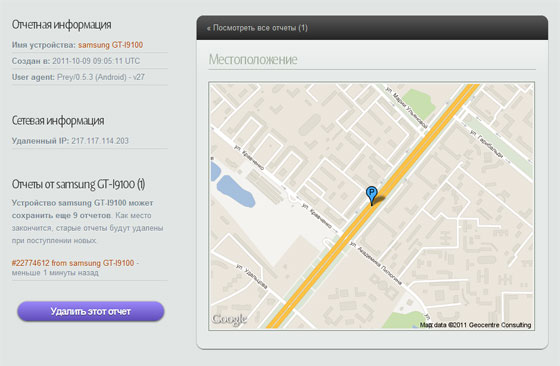560x366 pixels.
Task: Click the Отчеты от samsung GT-I9100 (1) heading
Action: click(78, 184)
